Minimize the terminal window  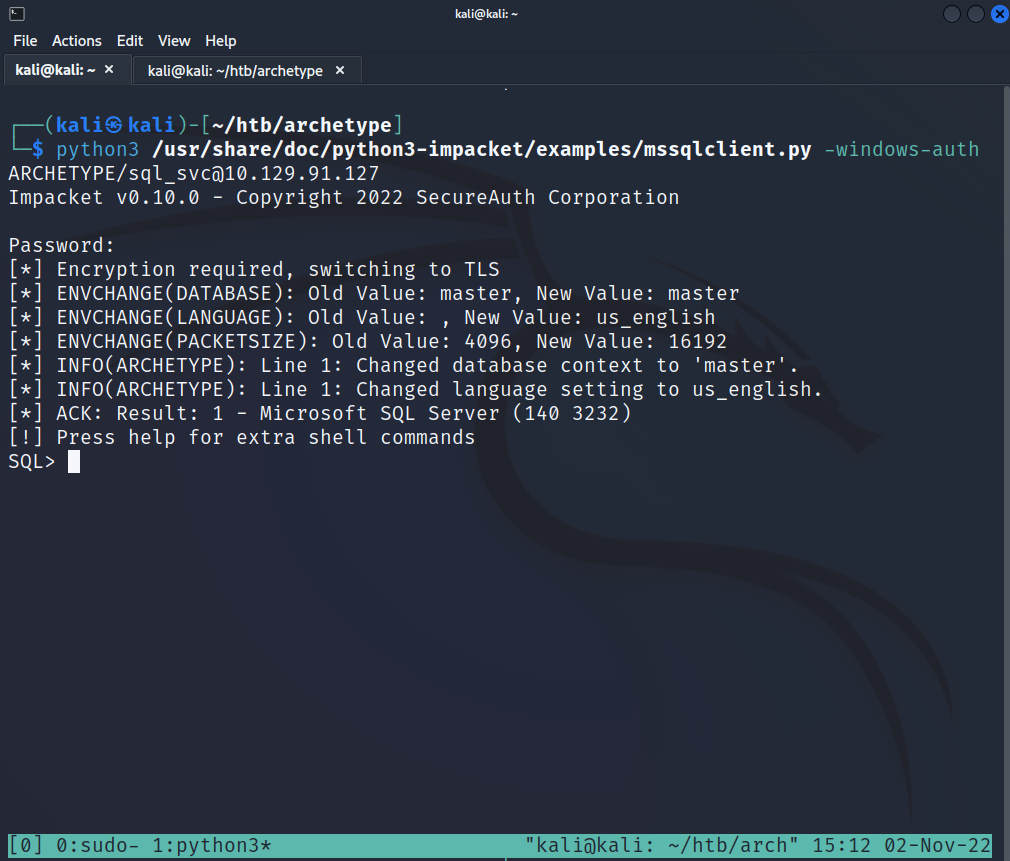[952, 14]
